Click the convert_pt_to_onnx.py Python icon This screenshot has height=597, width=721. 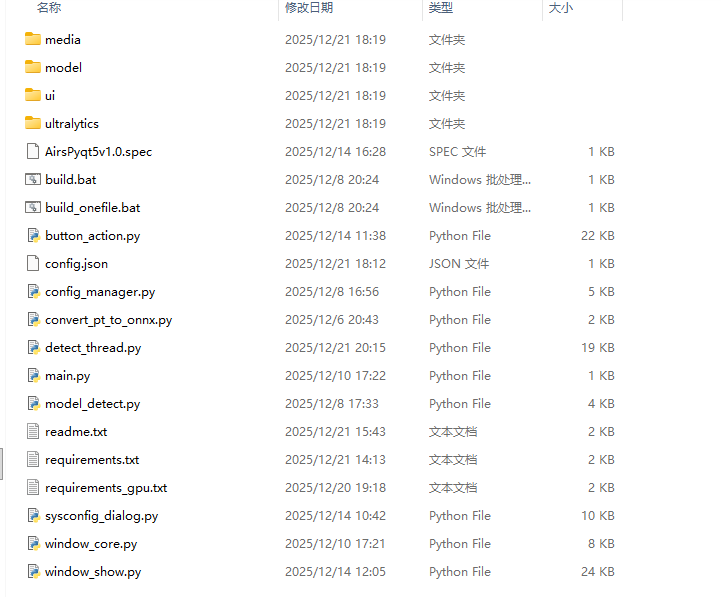pyautogui.click(x=34, y=320)
